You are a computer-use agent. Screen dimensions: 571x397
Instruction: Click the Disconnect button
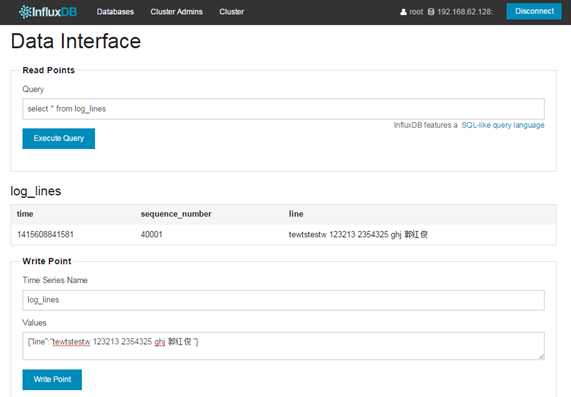(534, 11)
